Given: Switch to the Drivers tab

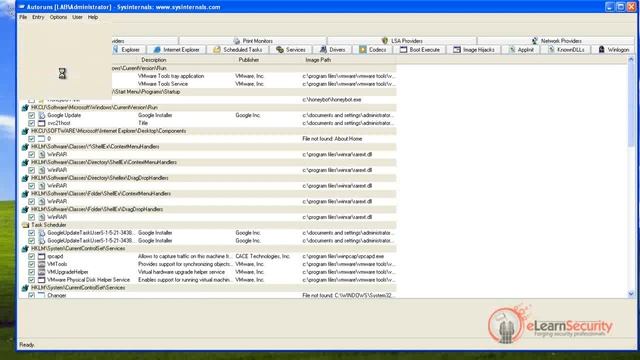Looking at the screenshot, I should (x=333, y=49).
